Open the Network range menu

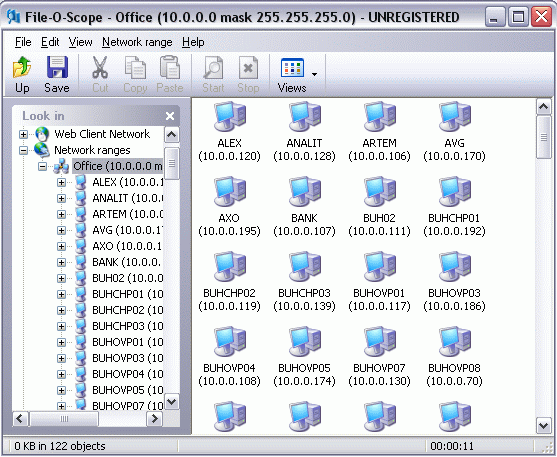point(137,42)
